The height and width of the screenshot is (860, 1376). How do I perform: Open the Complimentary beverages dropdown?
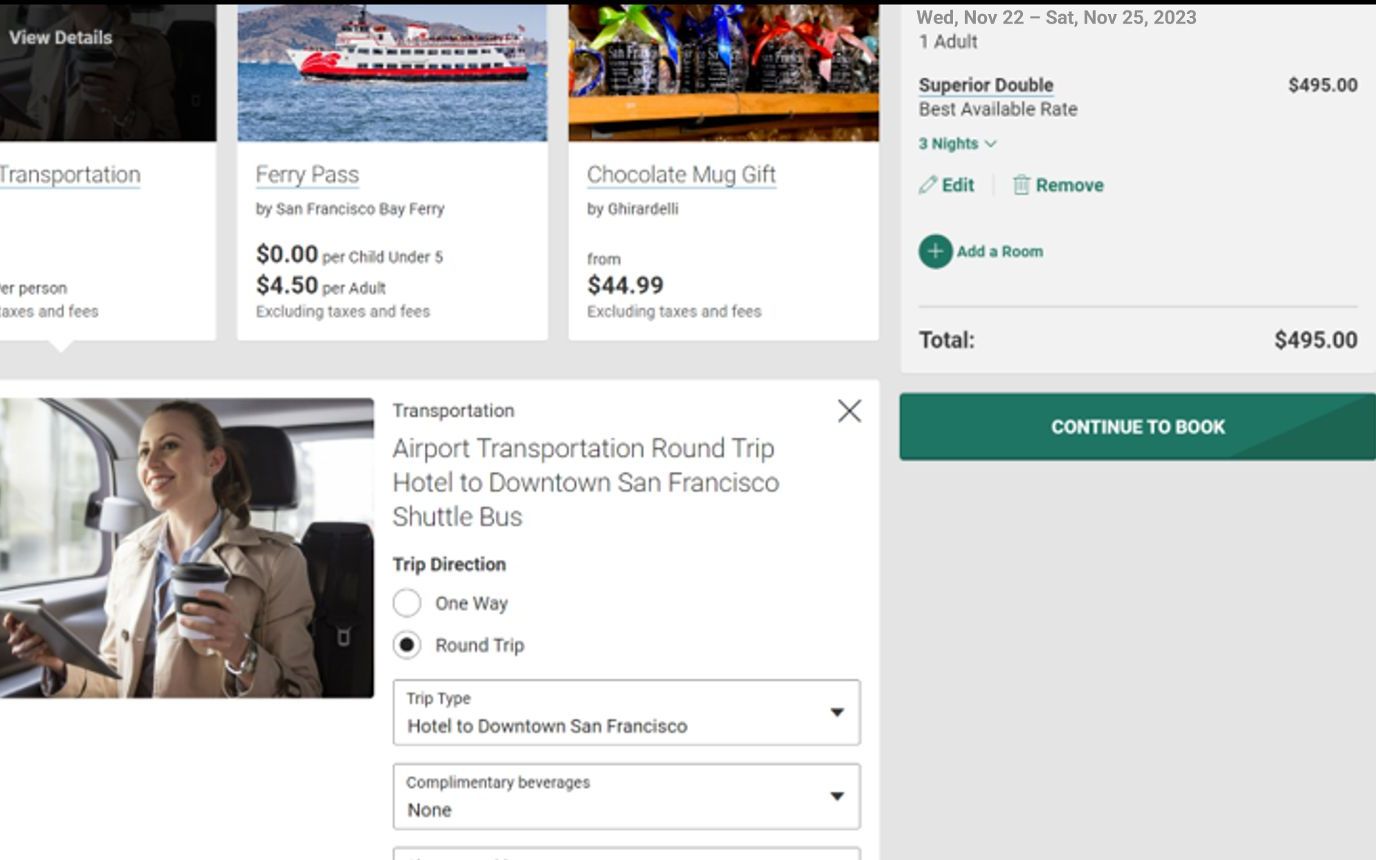pyautogui.click(x=626, y=797)
